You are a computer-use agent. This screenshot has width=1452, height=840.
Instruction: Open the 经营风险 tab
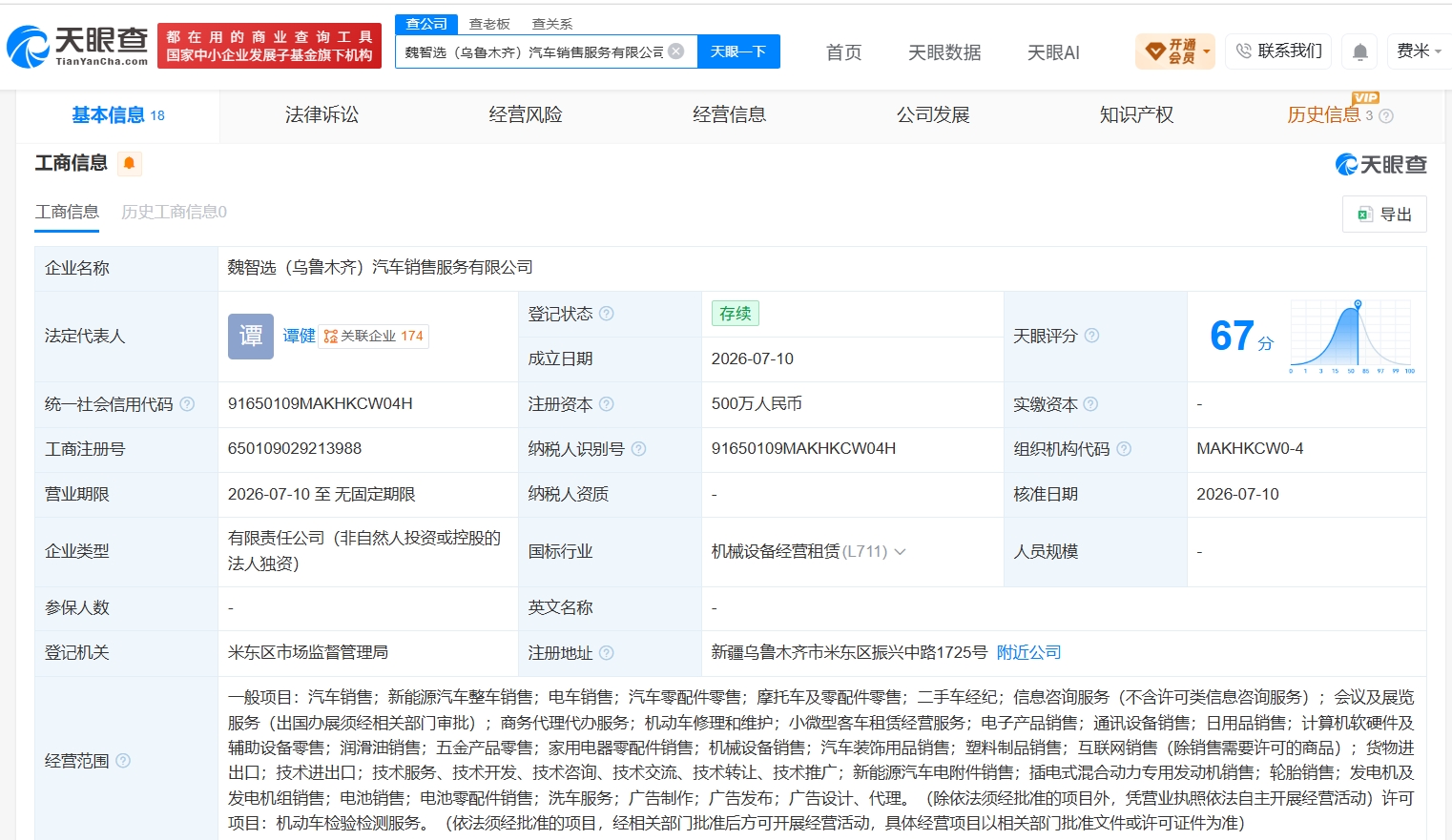526,115
